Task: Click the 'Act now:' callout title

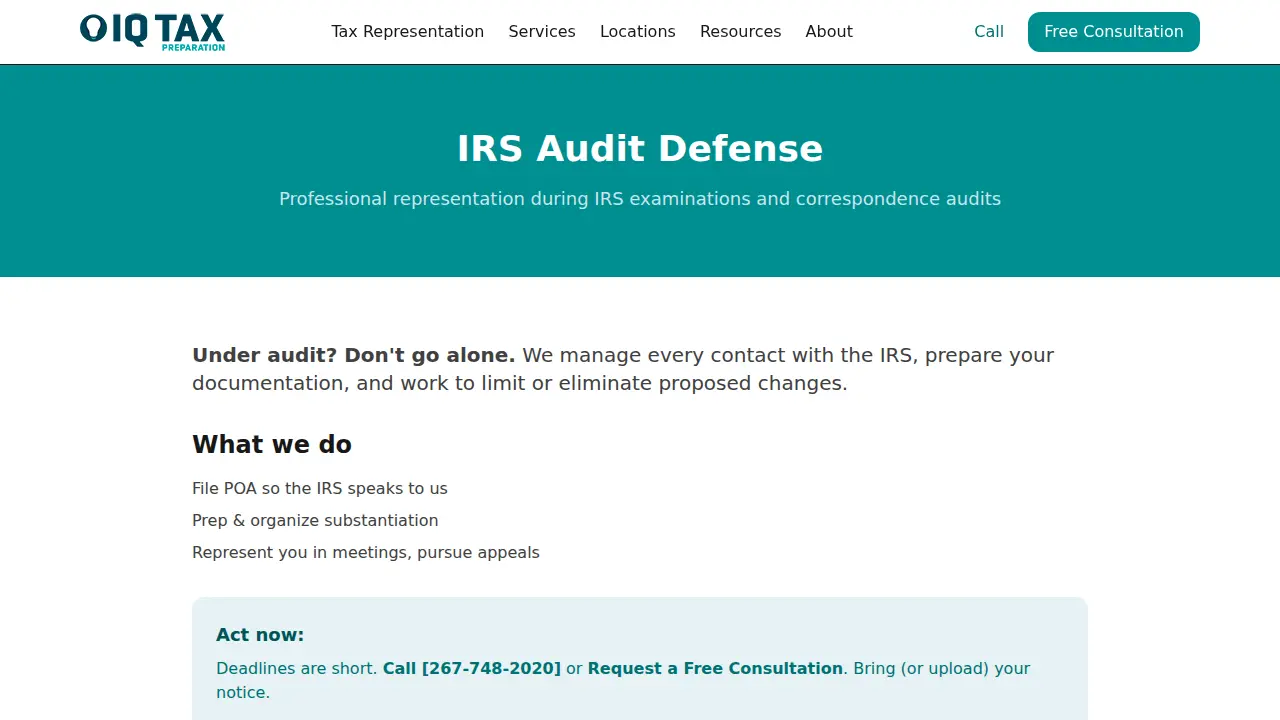Action: click(x=260, y=635)
